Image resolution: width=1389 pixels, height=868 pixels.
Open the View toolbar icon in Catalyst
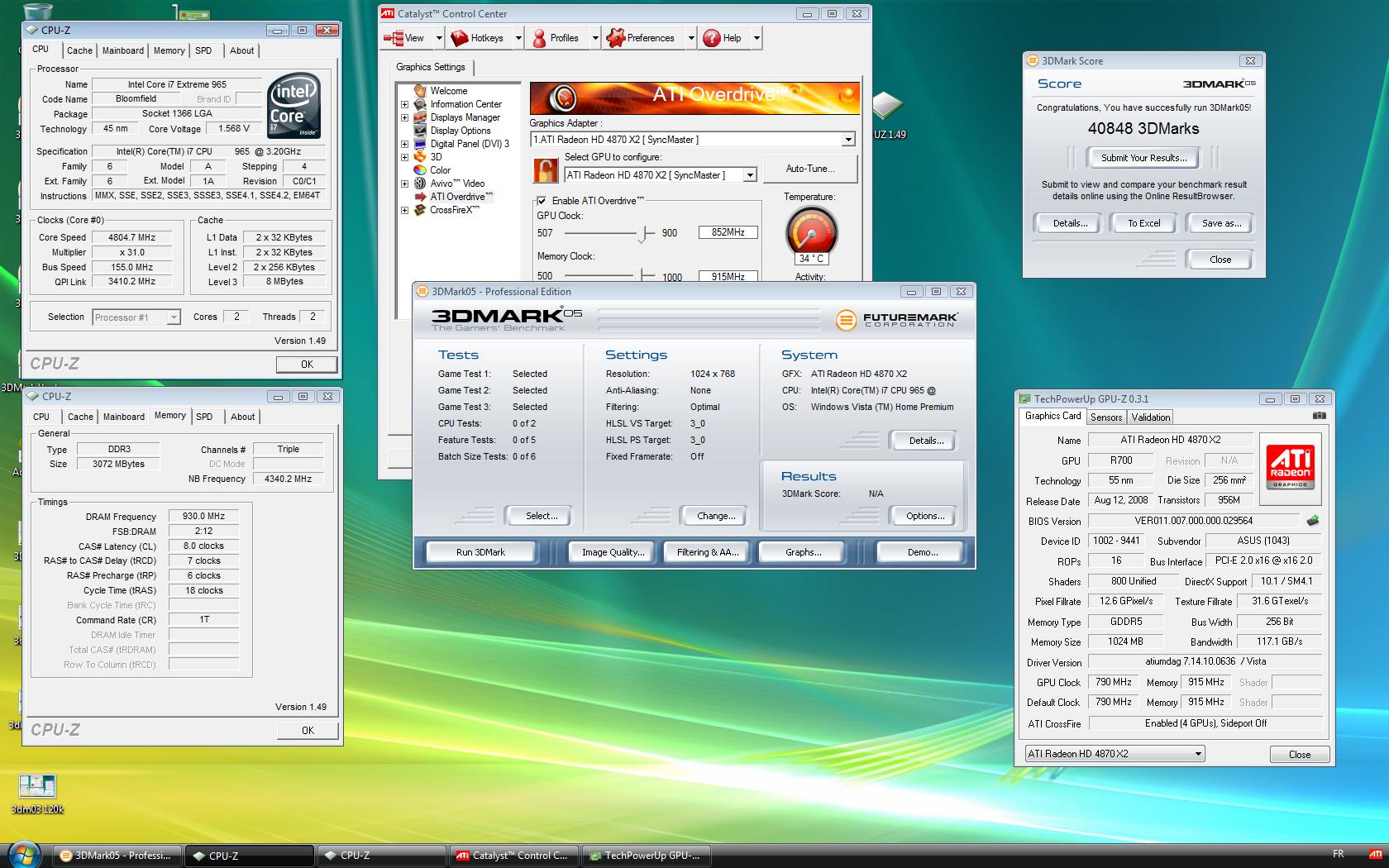[405, 38]
